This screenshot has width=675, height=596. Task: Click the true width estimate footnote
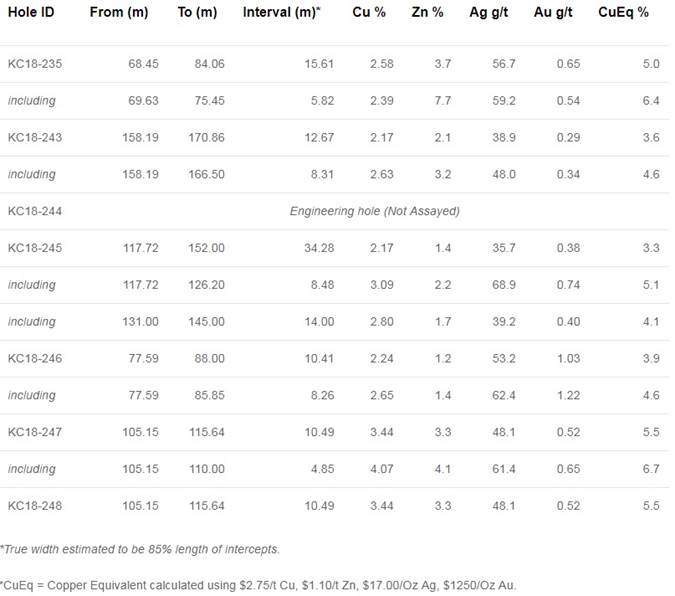[x=140, y=549]
